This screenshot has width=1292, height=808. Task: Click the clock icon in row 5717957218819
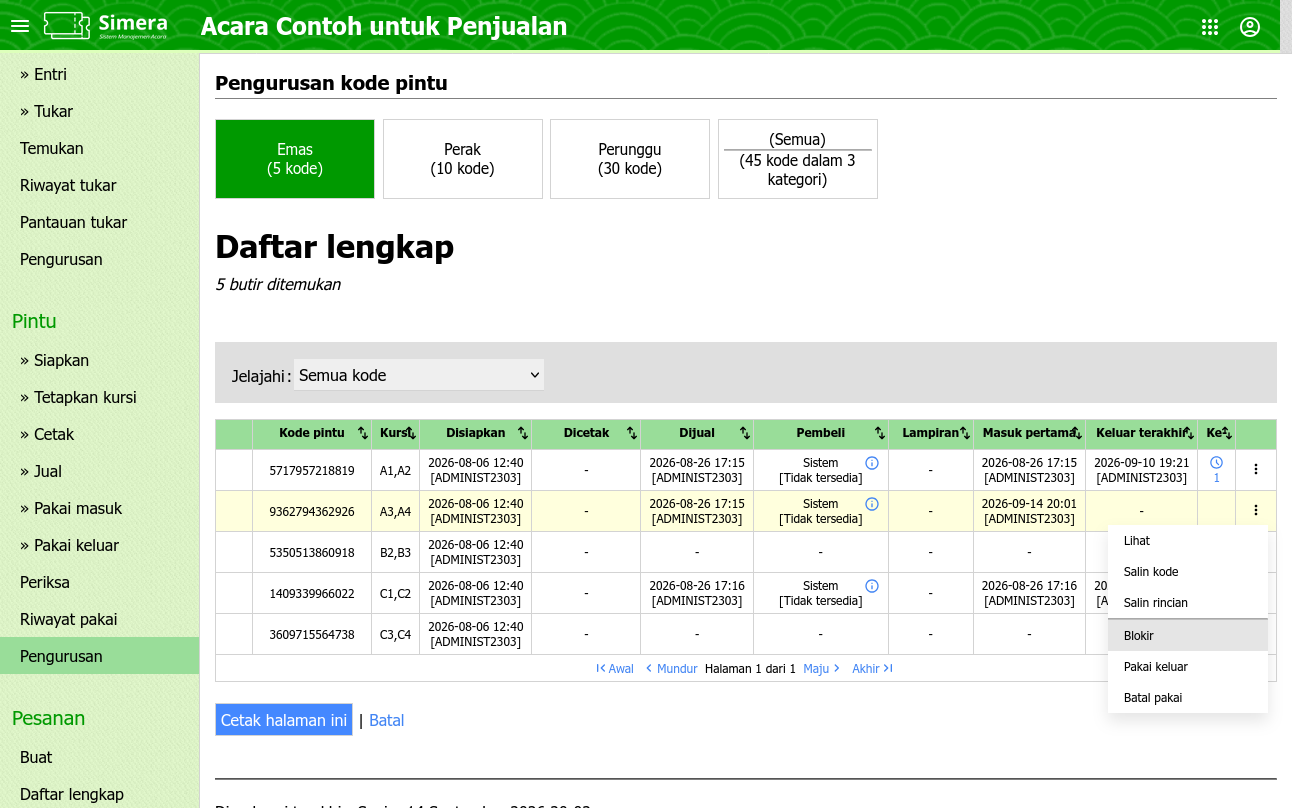1217,463
